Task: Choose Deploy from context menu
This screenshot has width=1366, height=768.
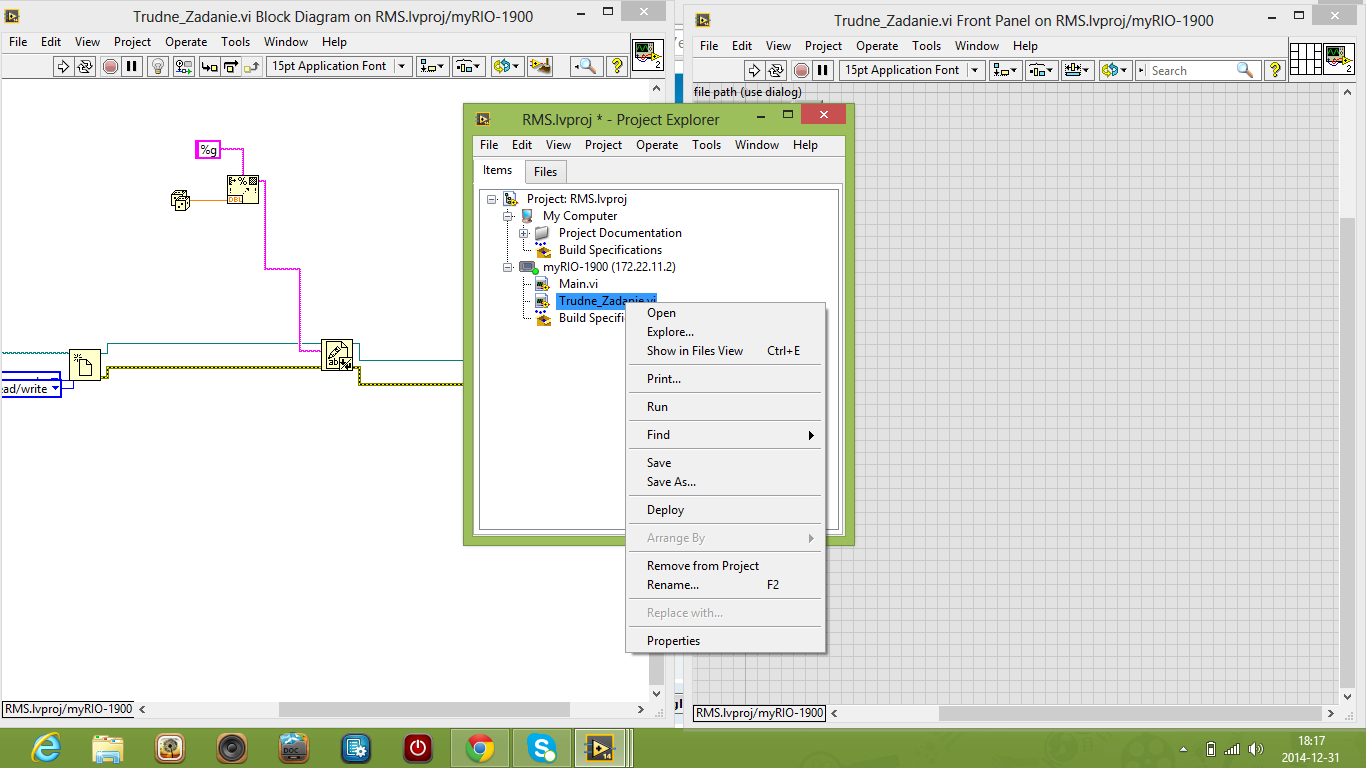Action: 725,510
